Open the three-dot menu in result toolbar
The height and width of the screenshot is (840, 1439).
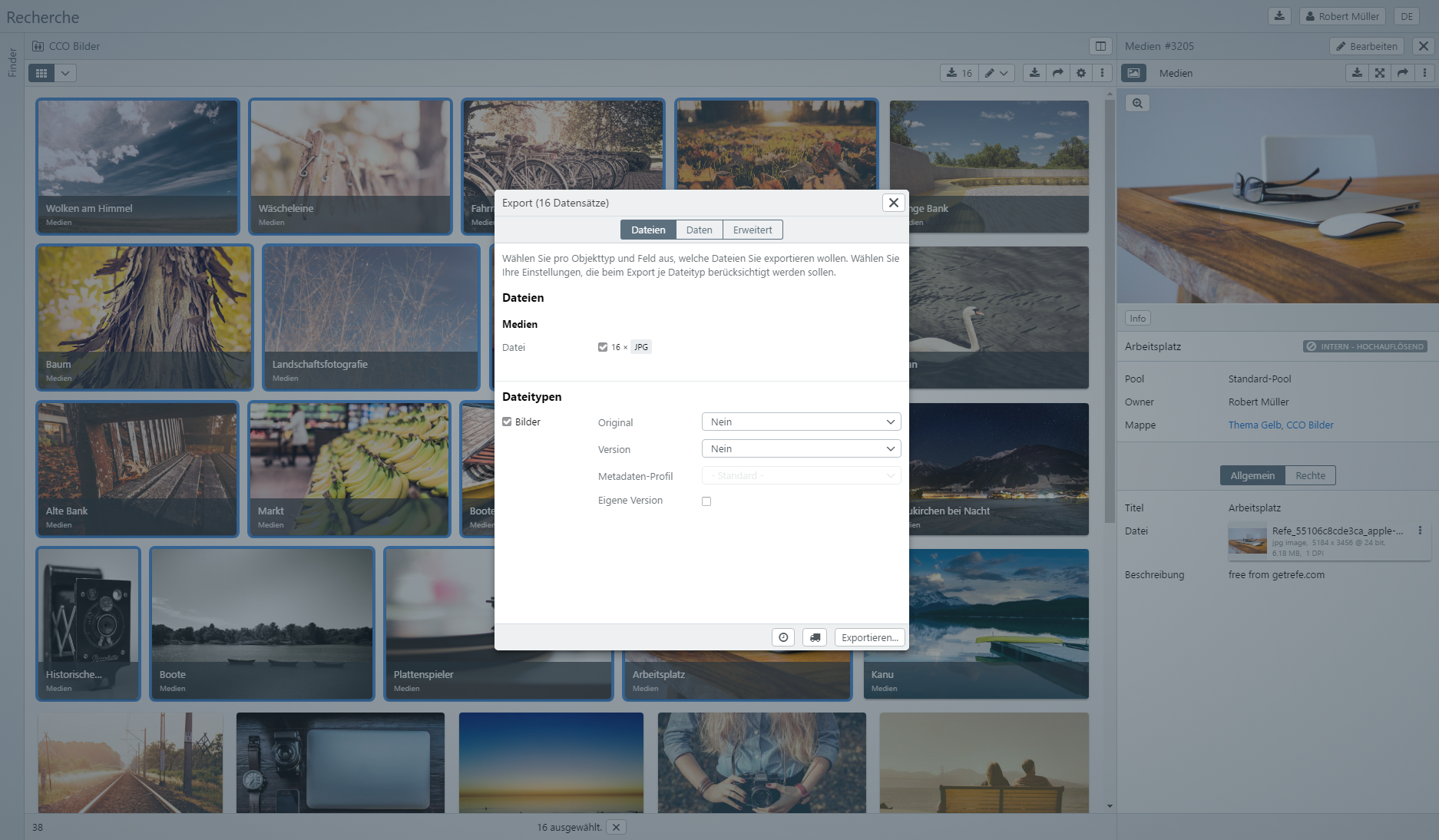(x=1102, y=73)
